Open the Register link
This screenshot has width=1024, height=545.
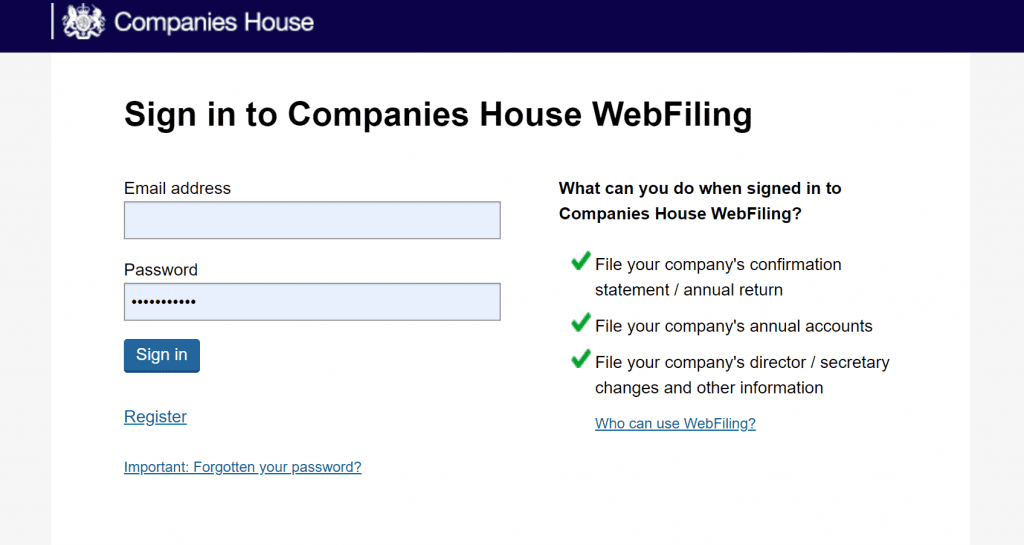(155, 417)
